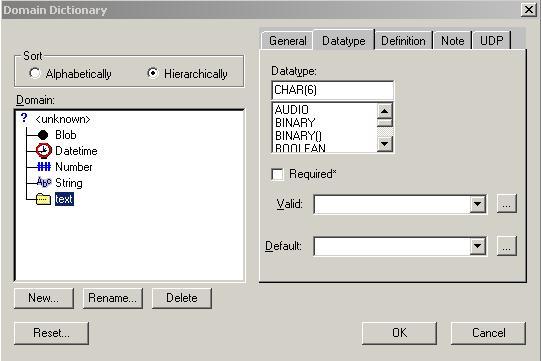Click the clock icon for Datetime

tap(43, 150)
